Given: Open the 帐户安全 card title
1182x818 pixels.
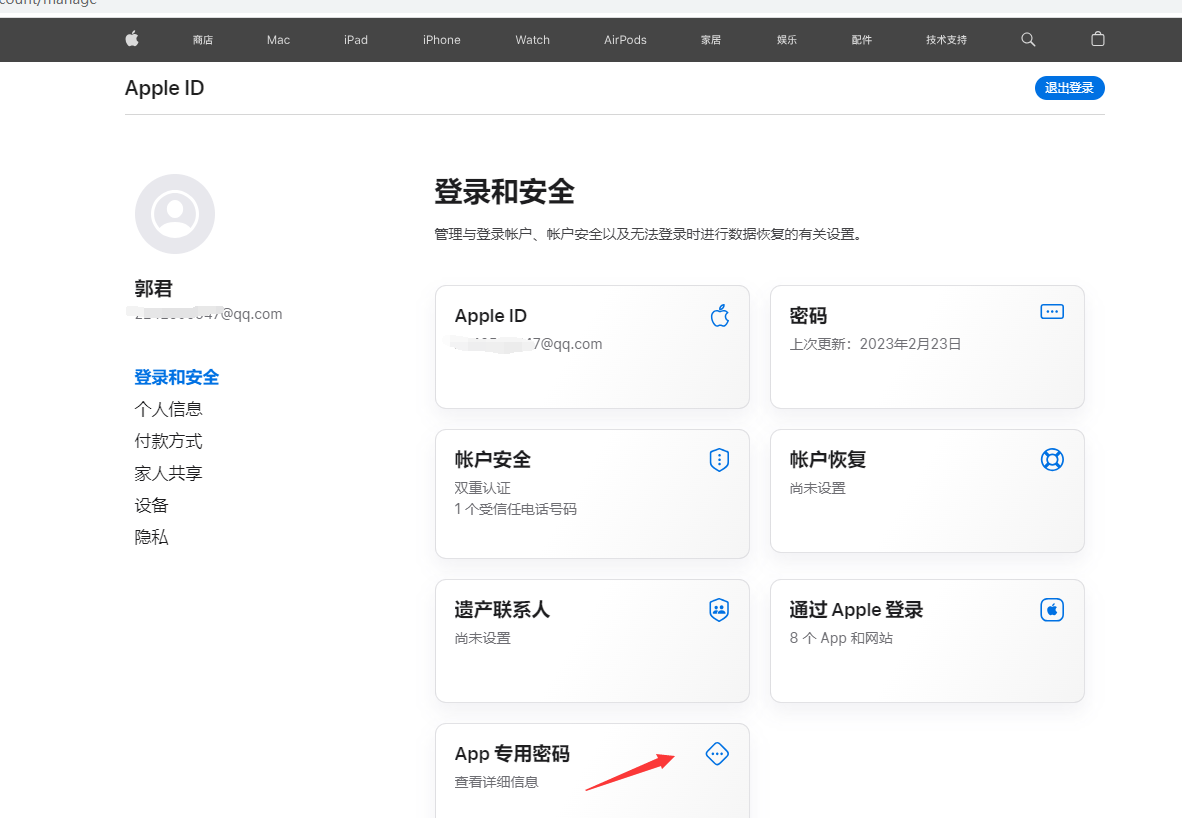Looking at the screenshot, I should click(492, 459).
